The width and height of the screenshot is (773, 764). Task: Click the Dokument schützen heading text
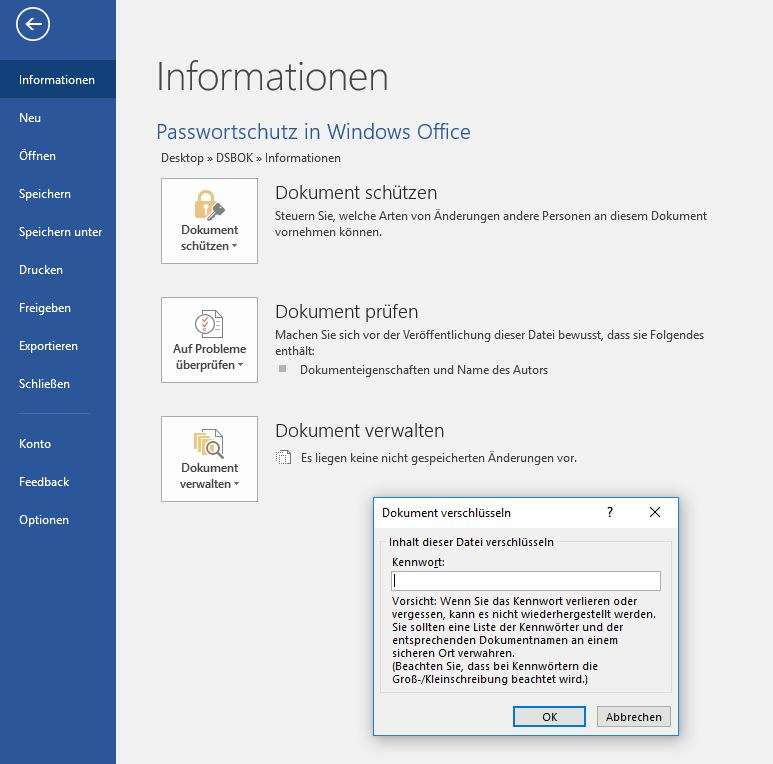(356, 193)
